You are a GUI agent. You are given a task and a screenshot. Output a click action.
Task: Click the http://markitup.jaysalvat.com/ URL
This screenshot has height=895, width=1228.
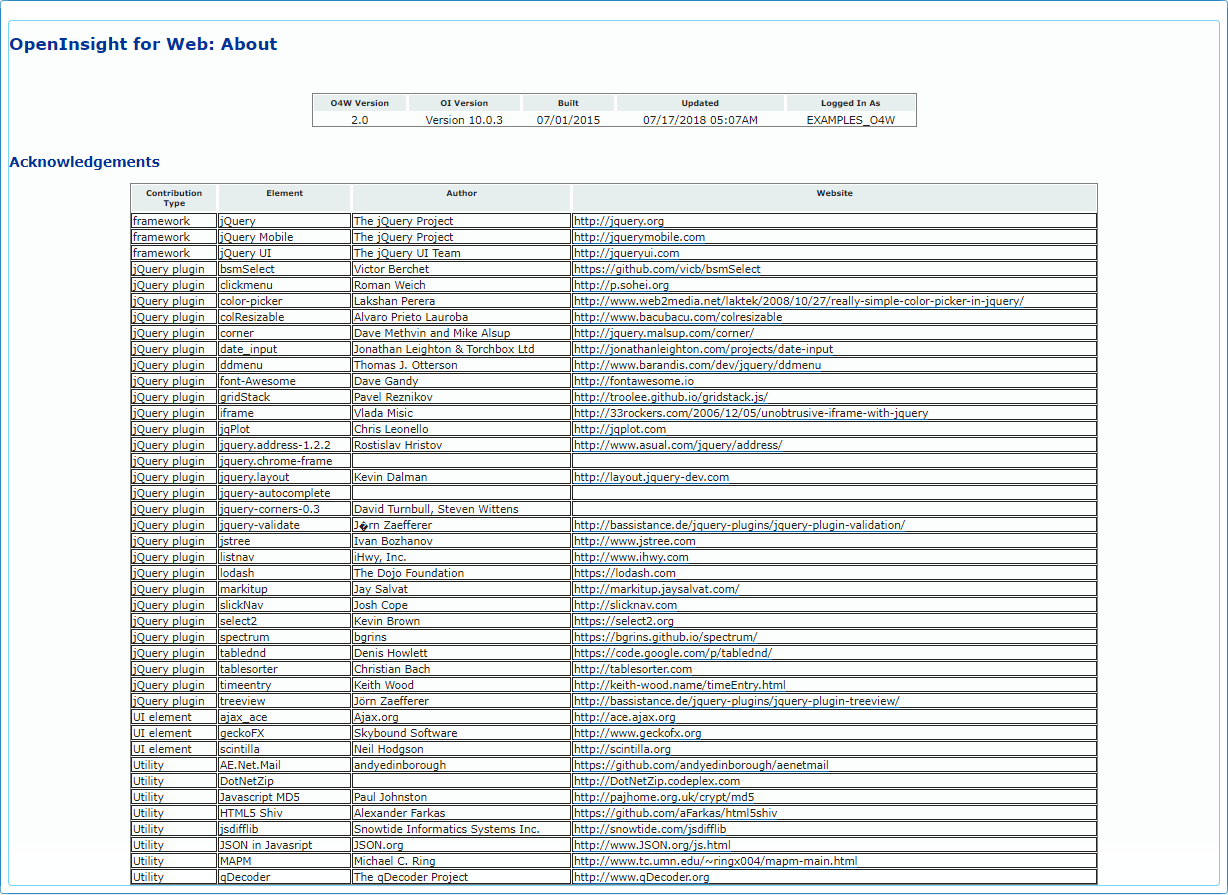[x=656, y=589]
